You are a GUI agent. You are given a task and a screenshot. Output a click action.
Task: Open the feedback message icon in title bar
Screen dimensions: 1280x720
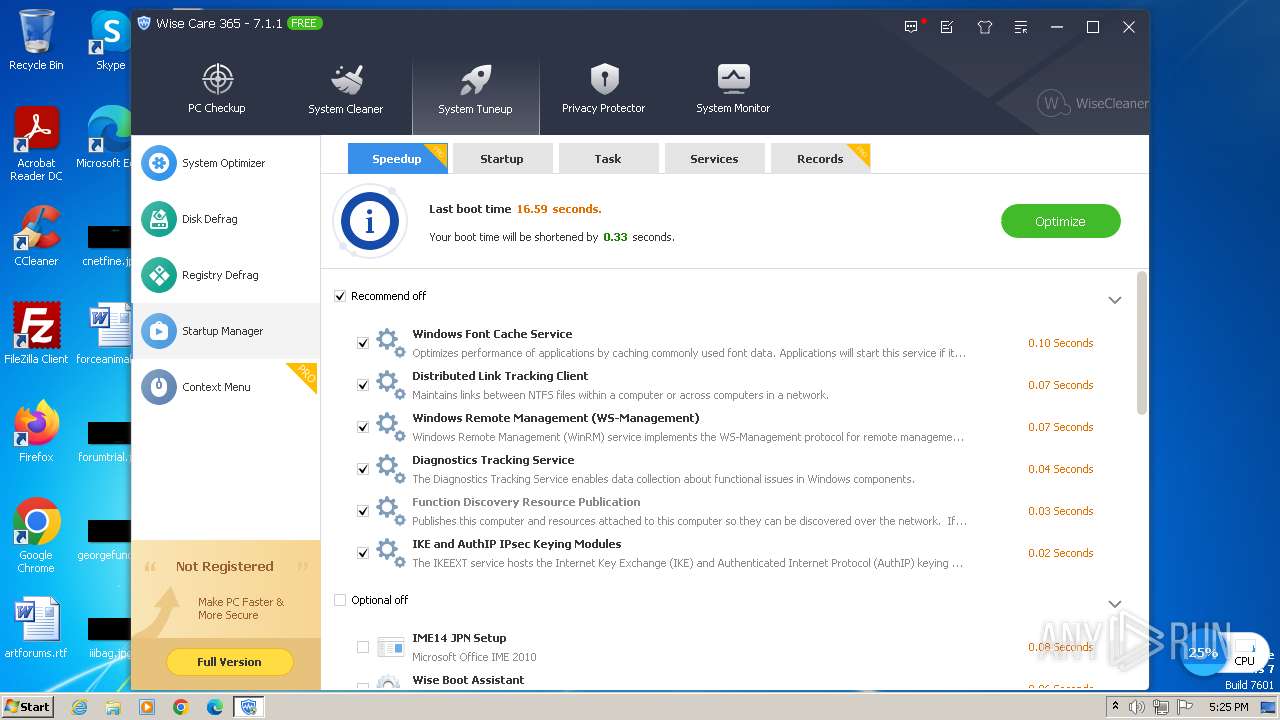click(911, 27)
